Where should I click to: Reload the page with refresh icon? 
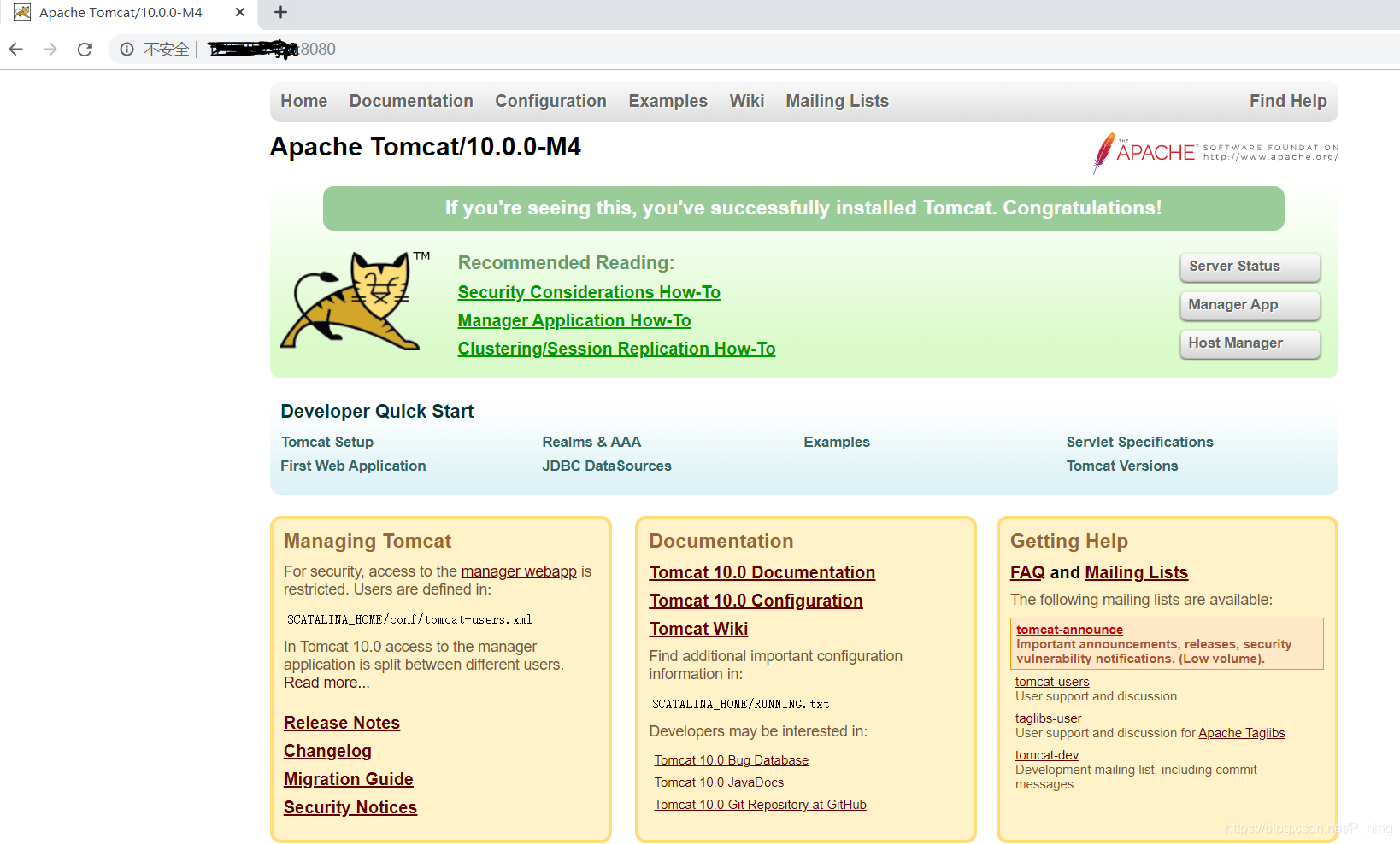(x=85, y=50)
